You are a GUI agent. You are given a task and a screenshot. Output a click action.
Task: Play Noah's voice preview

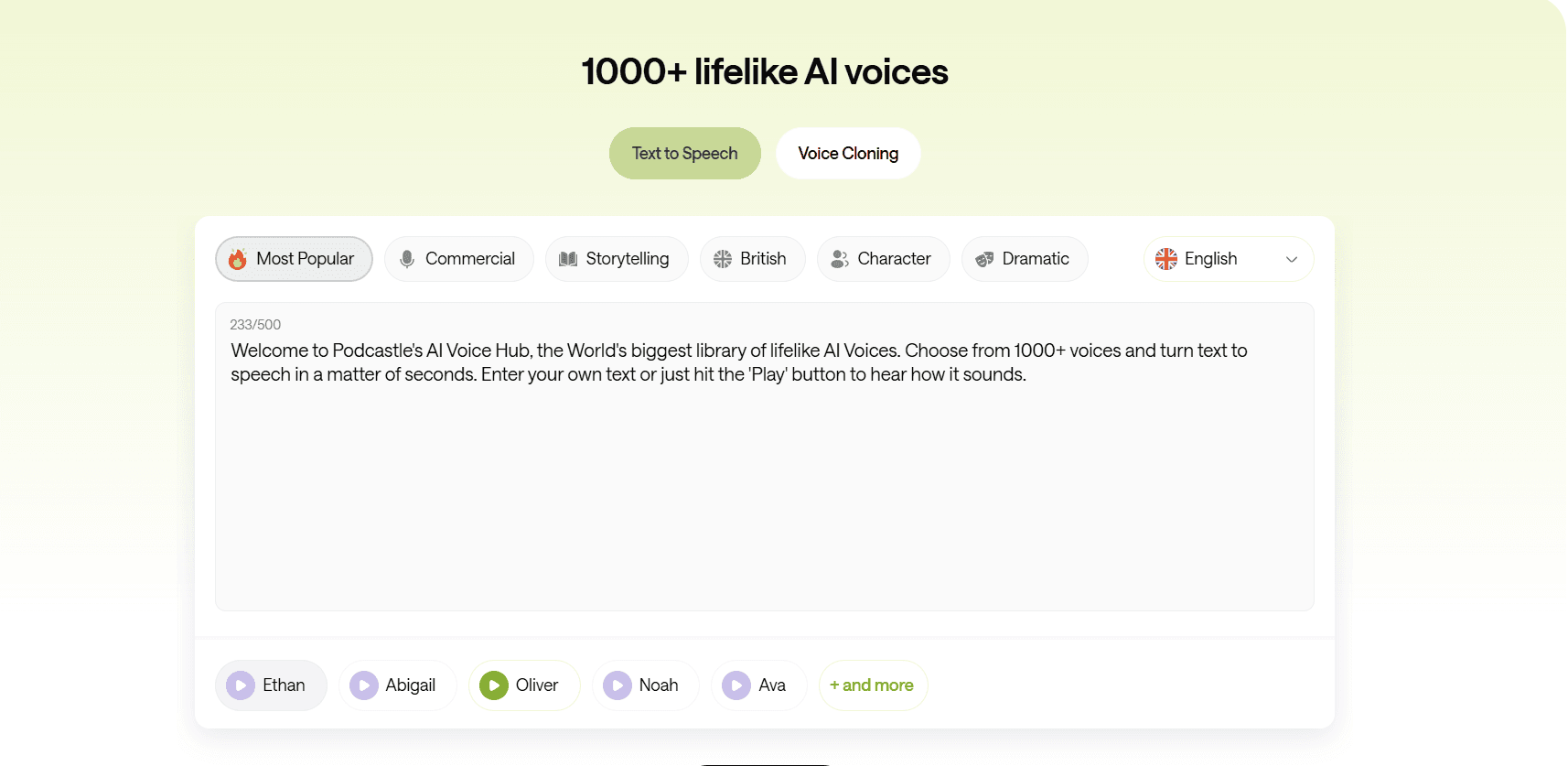[618, 685]
